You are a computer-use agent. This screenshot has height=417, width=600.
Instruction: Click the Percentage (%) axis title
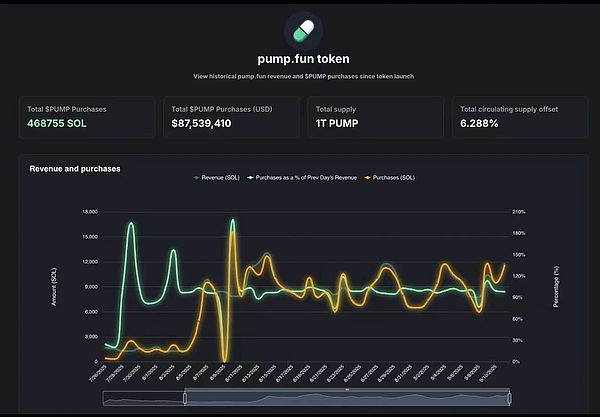(x=556, y=287)
